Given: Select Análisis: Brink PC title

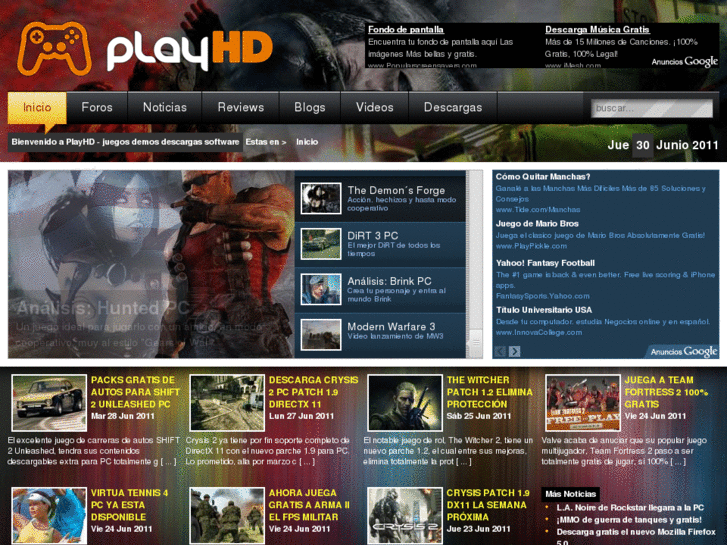Looking at the screenshot, I should point(389,281).
